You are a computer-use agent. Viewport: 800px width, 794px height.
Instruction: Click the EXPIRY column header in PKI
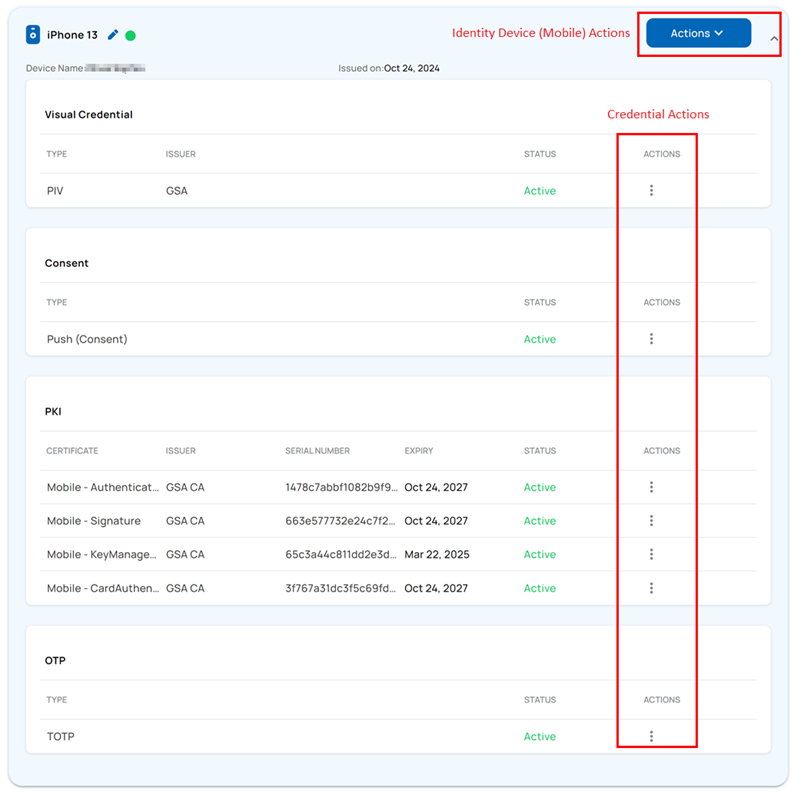[x=419, y=451]
